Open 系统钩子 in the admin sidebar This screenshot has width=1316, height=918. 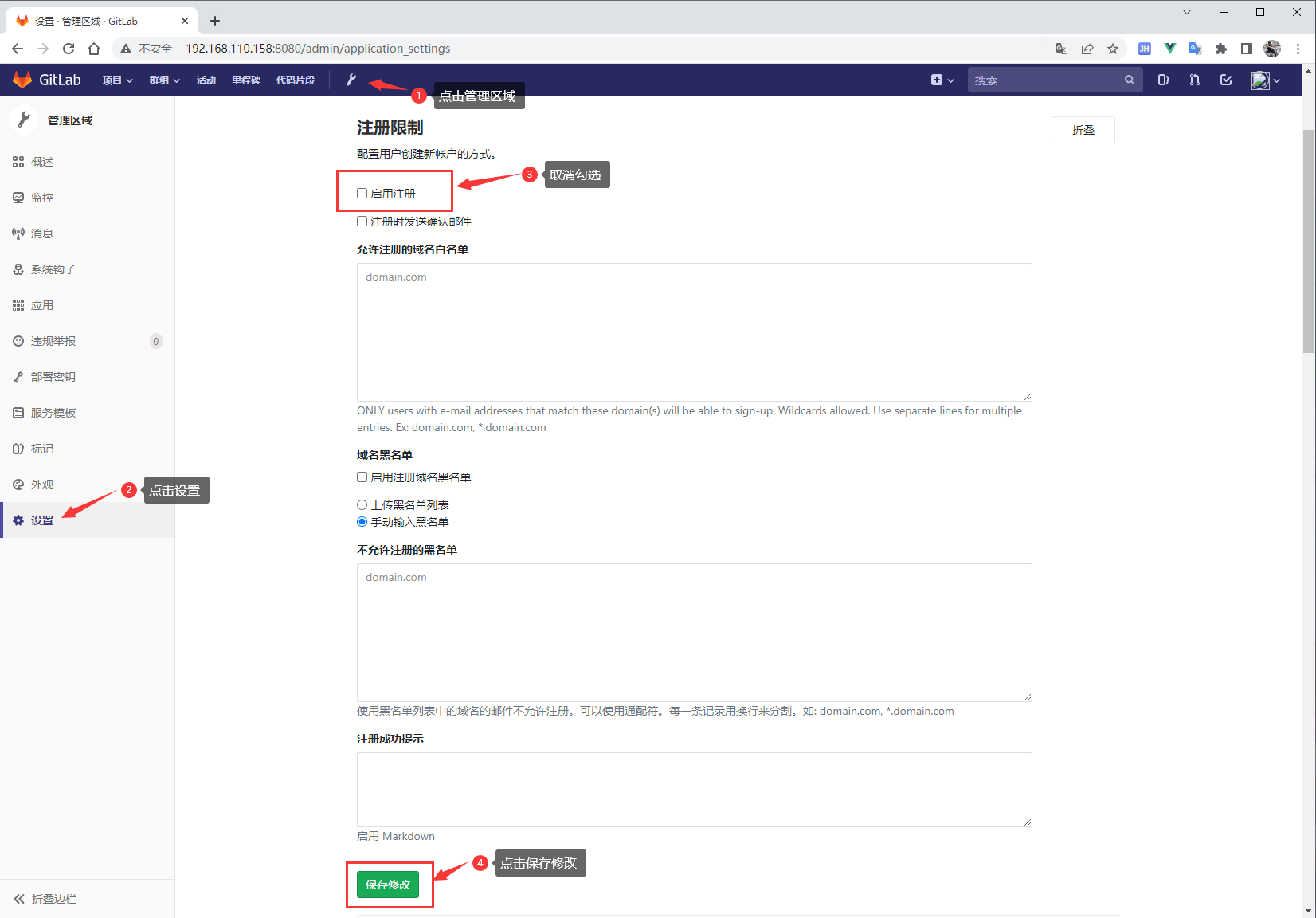click(x=88, y=269)
